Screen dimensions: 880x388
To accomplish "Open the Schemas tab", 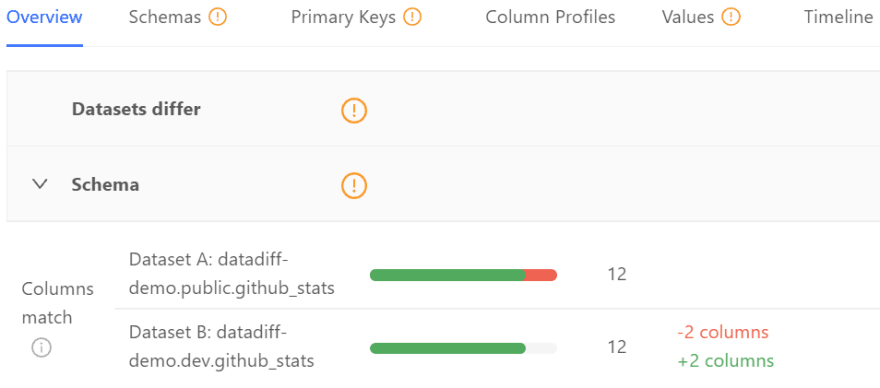I will pyautogui.click(x=164, y=17).
